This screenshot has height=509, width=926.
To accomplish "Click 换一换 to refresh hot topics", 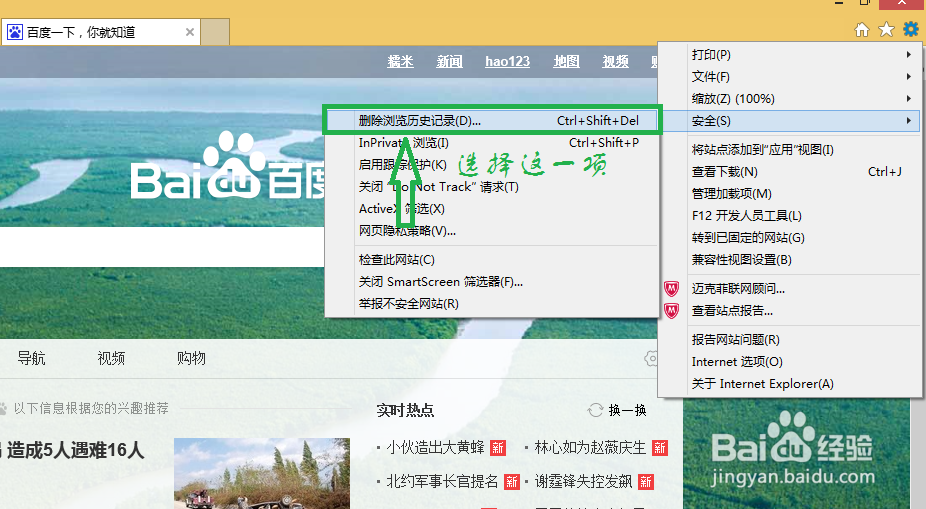I will [x=627, y=410].
